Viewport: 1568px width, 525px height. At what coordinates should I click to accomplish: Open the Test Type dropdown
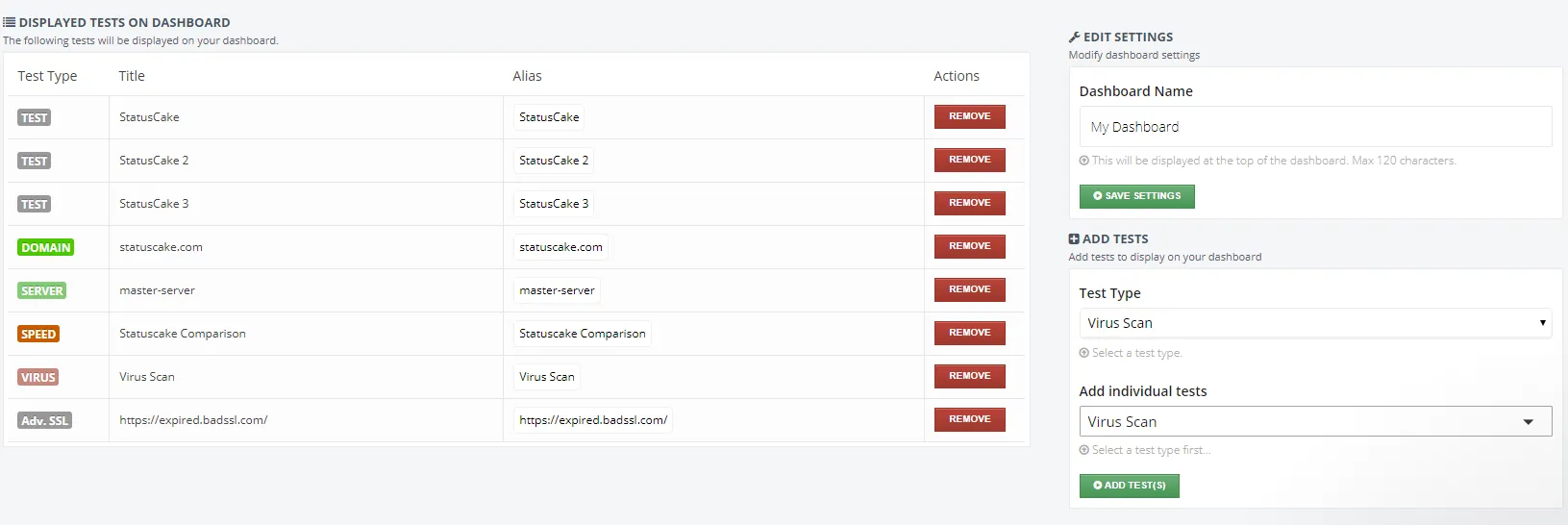[1314, 323]
